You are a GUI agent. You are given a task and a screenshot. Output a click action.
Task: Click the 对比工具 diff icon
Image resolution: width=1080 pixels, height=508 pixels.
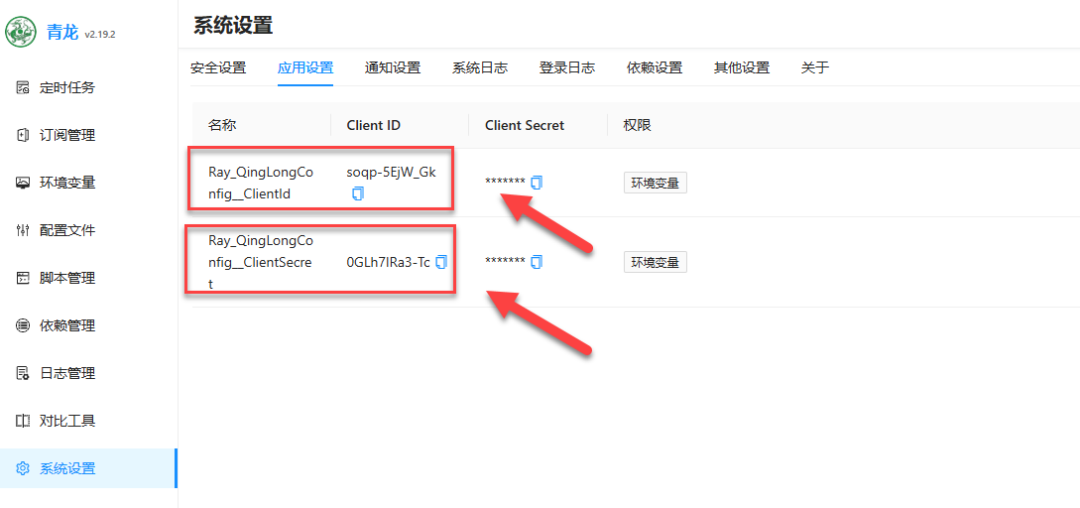click(x=23, y=421)
